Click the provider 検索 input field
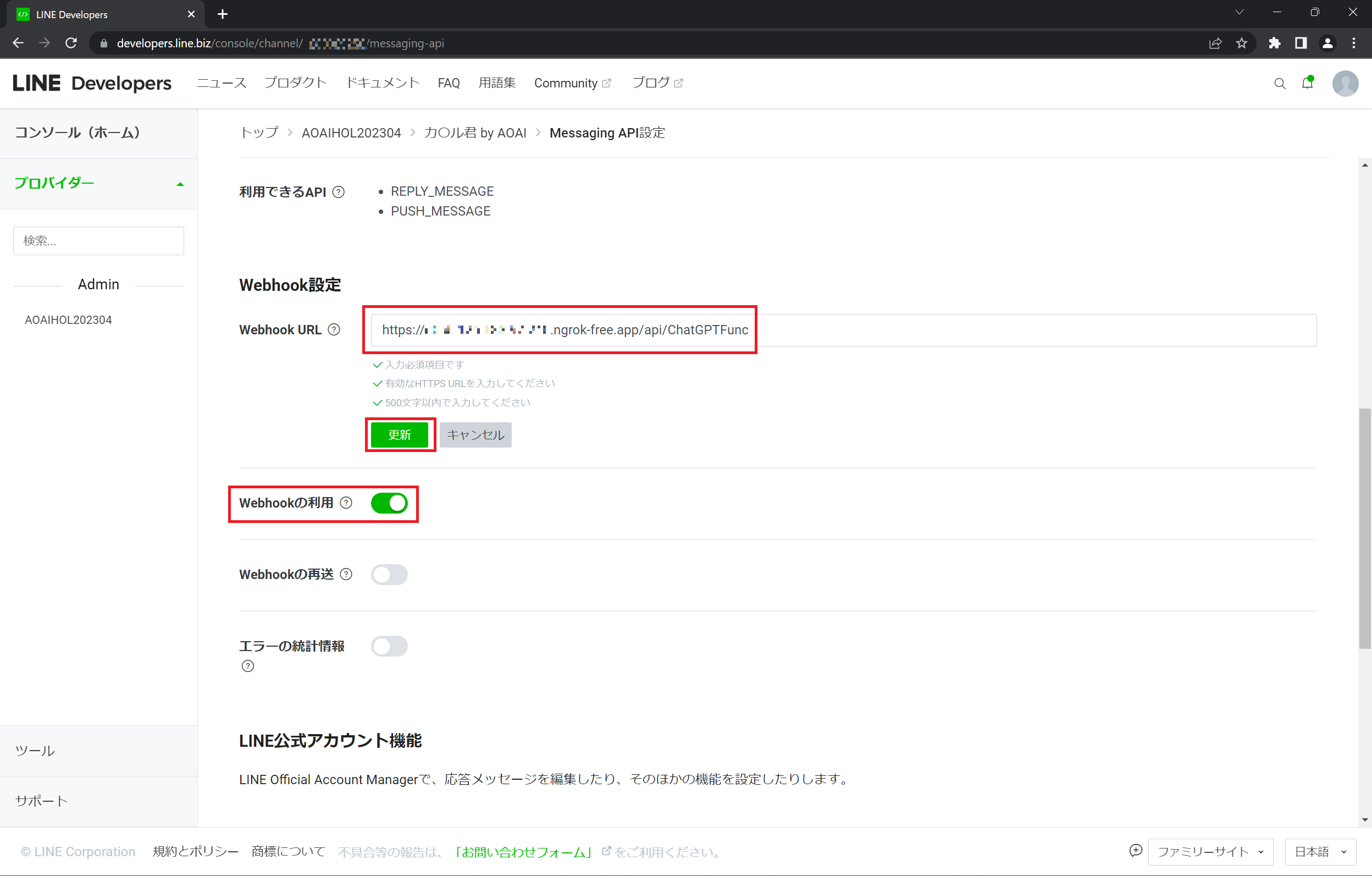Image resolution: width=1372 pixels, height=876 pixels. pyautogui.click(x=98, y=240)
